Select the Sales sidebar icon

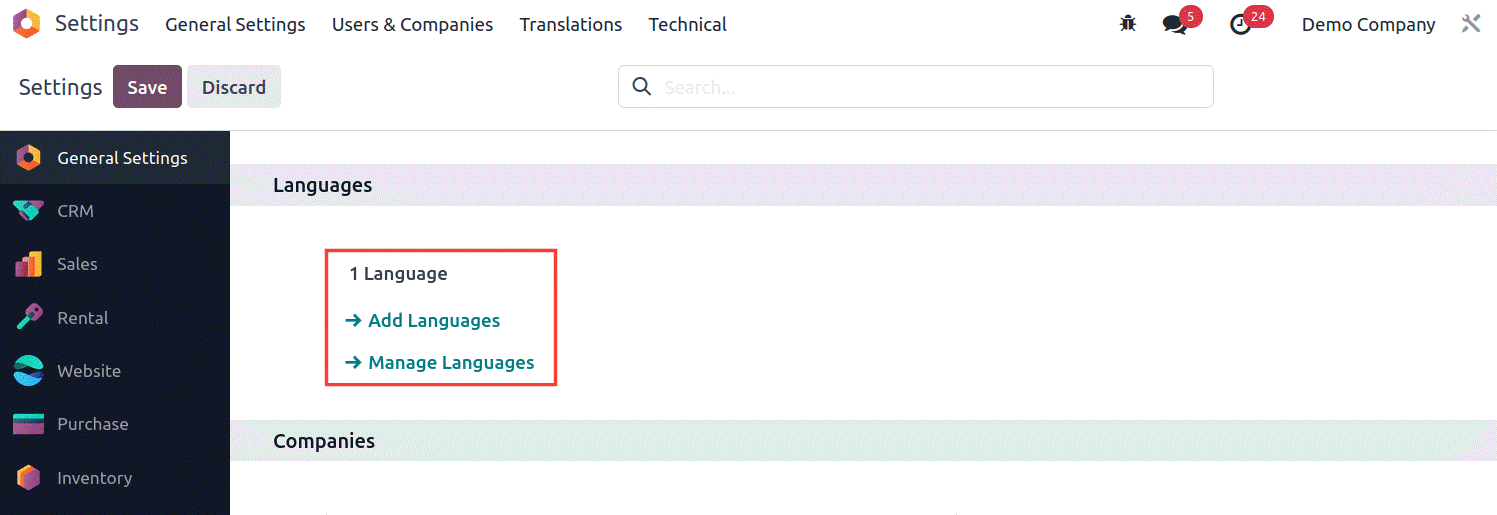(28, 264)
